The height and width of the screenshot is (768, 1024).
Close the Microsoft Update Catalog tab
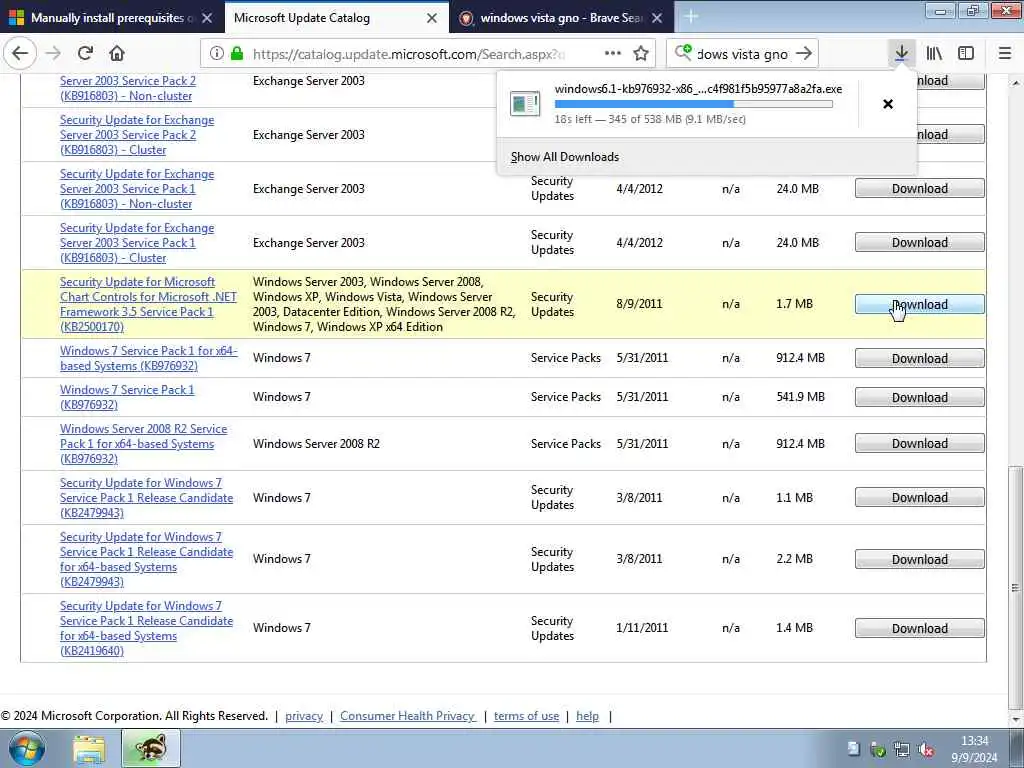[432, 18]
